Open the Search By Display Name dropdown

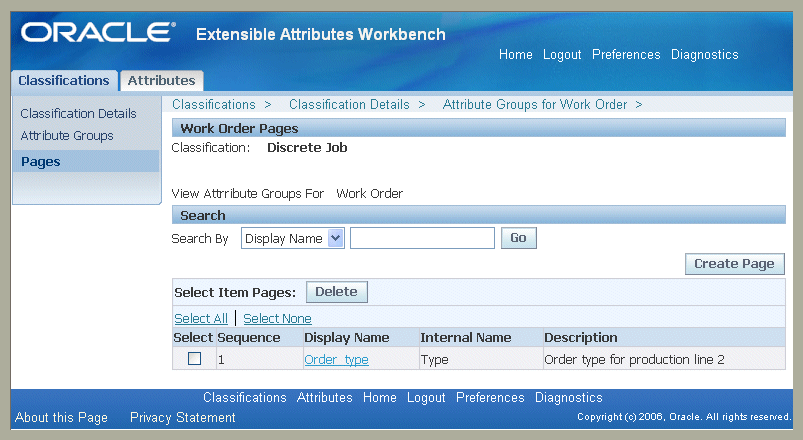point(293,238)
